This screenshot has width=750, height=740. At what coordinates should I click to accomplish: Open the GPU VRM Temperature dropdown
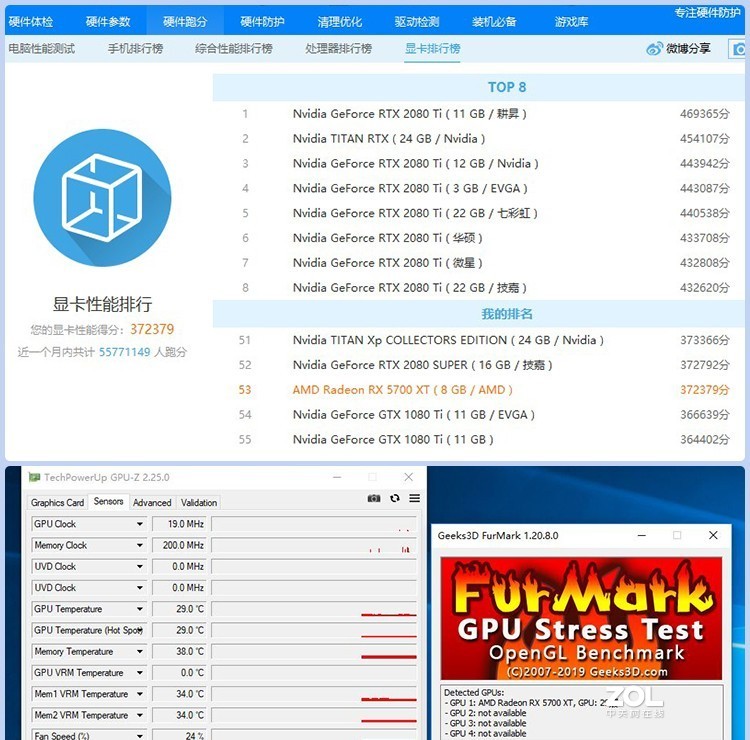tap(140, 673)
